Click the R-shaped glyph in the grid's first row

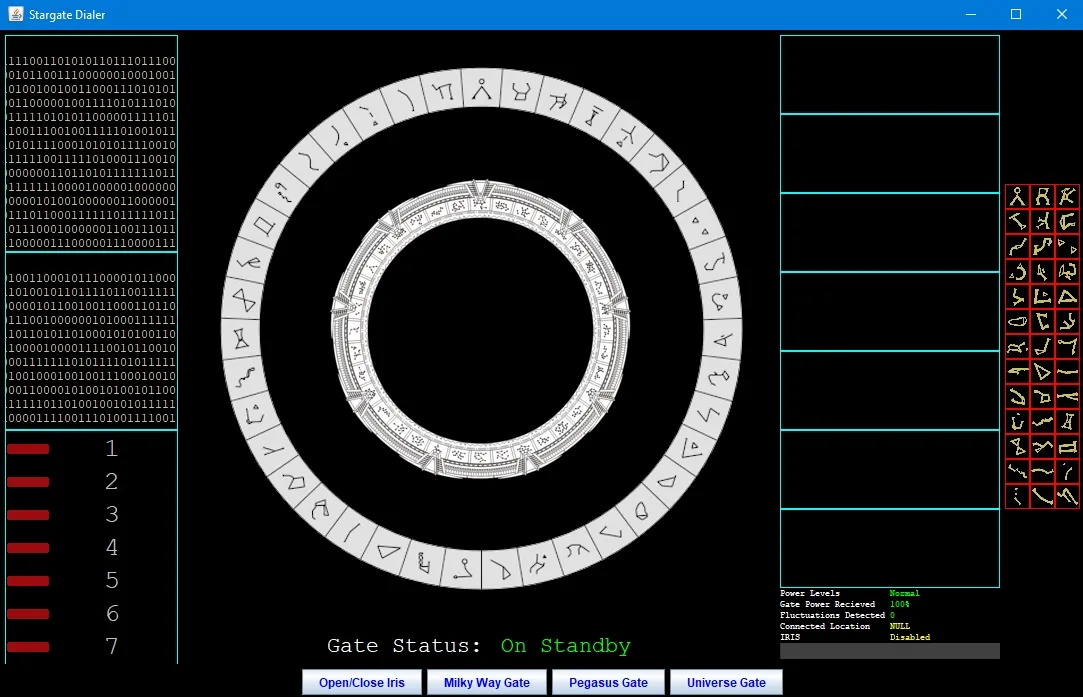1042,196
